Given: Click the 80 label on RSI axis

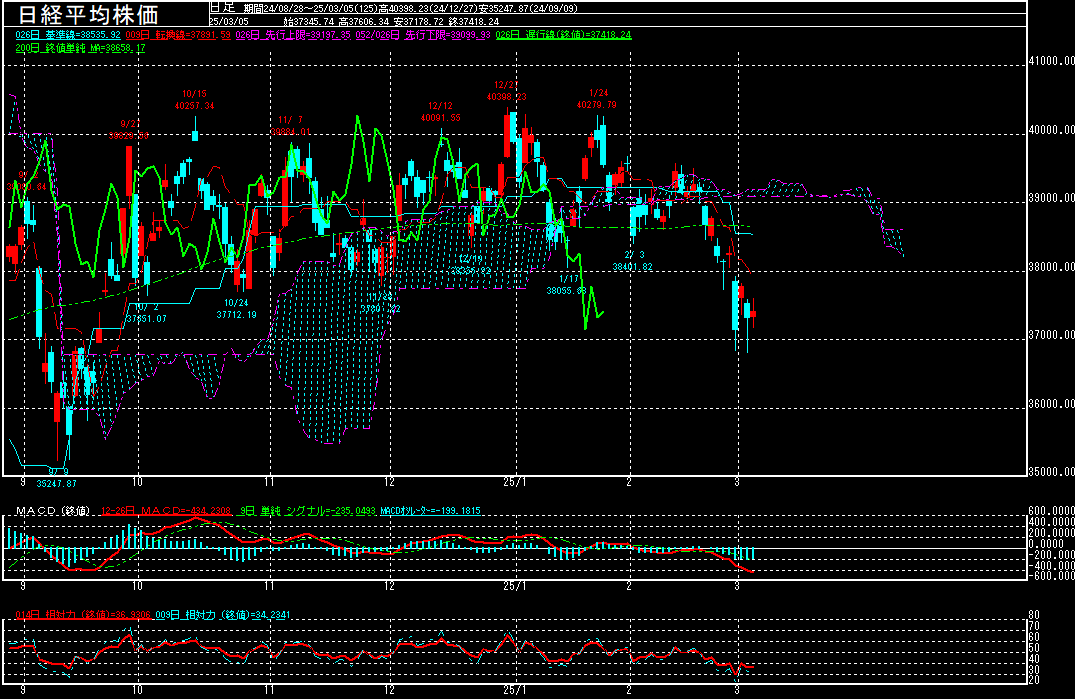Looking at the screenshot, I should 1034,615.
